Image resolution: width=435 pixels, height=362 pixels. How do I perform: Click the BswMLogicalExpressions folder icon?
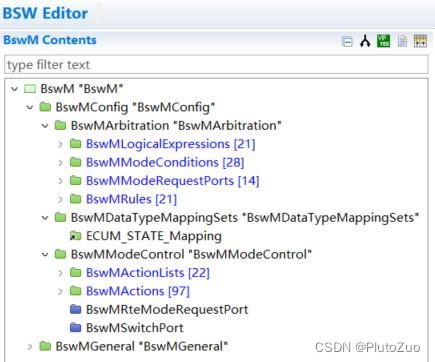76,144
